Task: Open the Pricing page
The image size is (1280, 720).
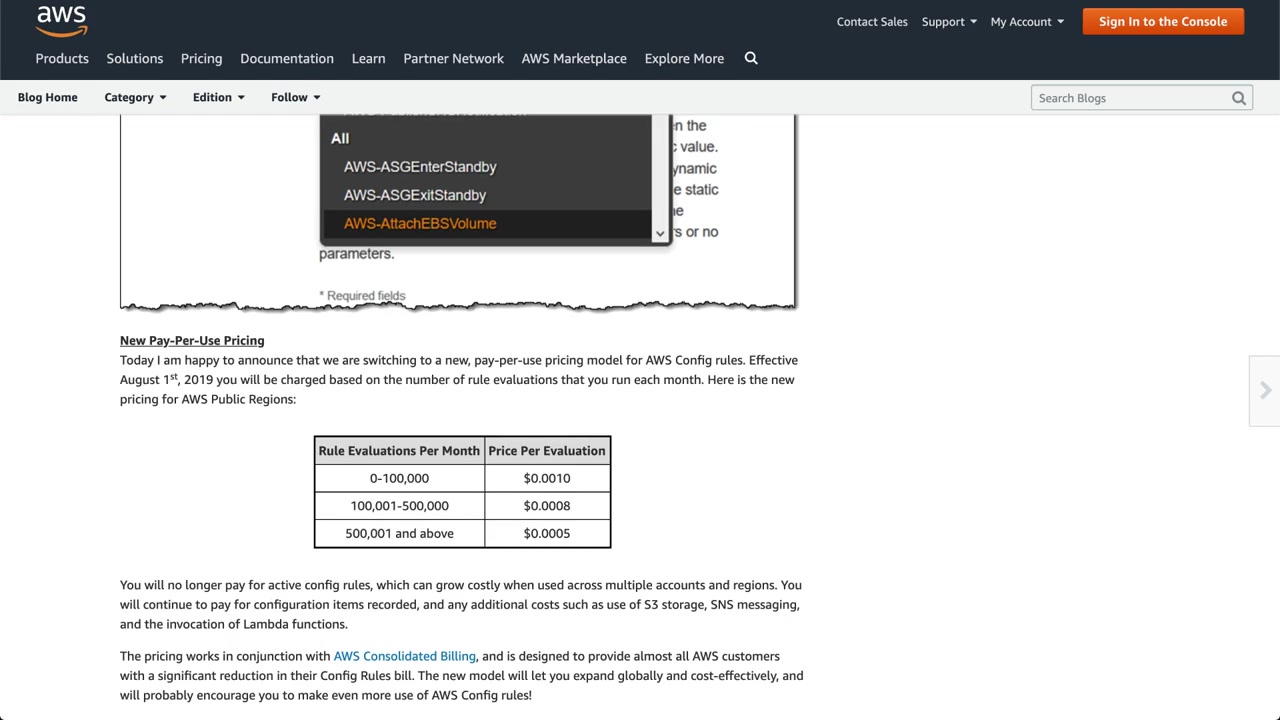Action: [x=201, y=58]
